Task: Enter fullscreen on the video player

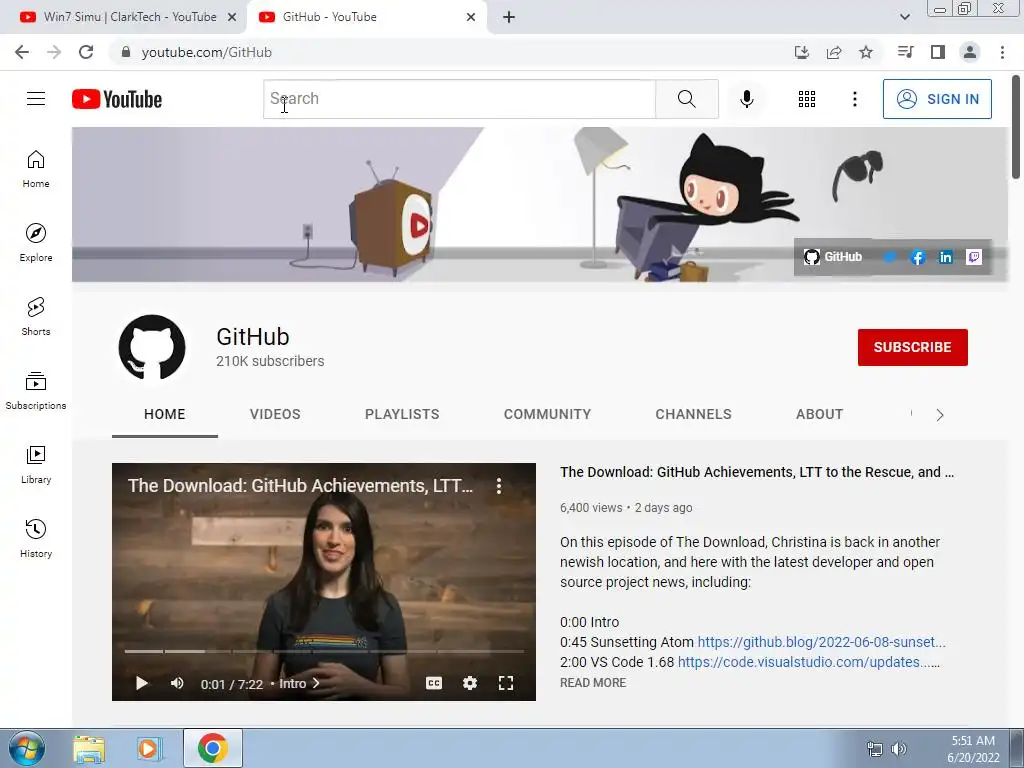Action: click(505, 683)
